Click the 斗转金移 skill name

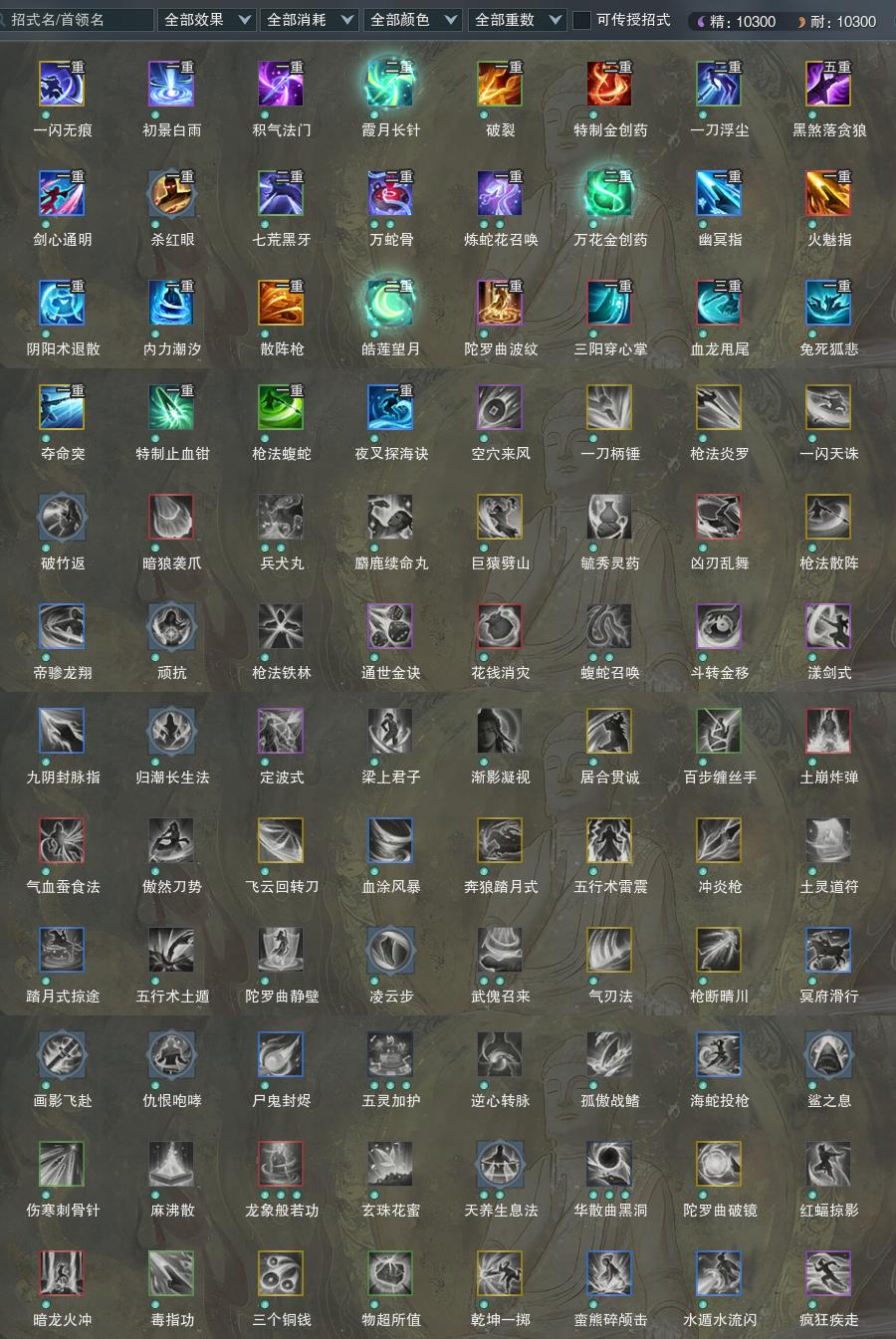click(720, 673)
